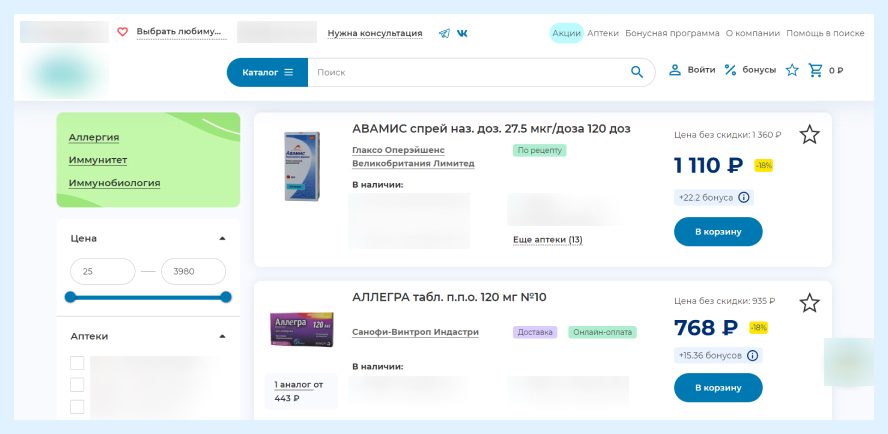Check the first pharmacy filter checkbox
The image size is (888, 434).
(x=77, y=363)
